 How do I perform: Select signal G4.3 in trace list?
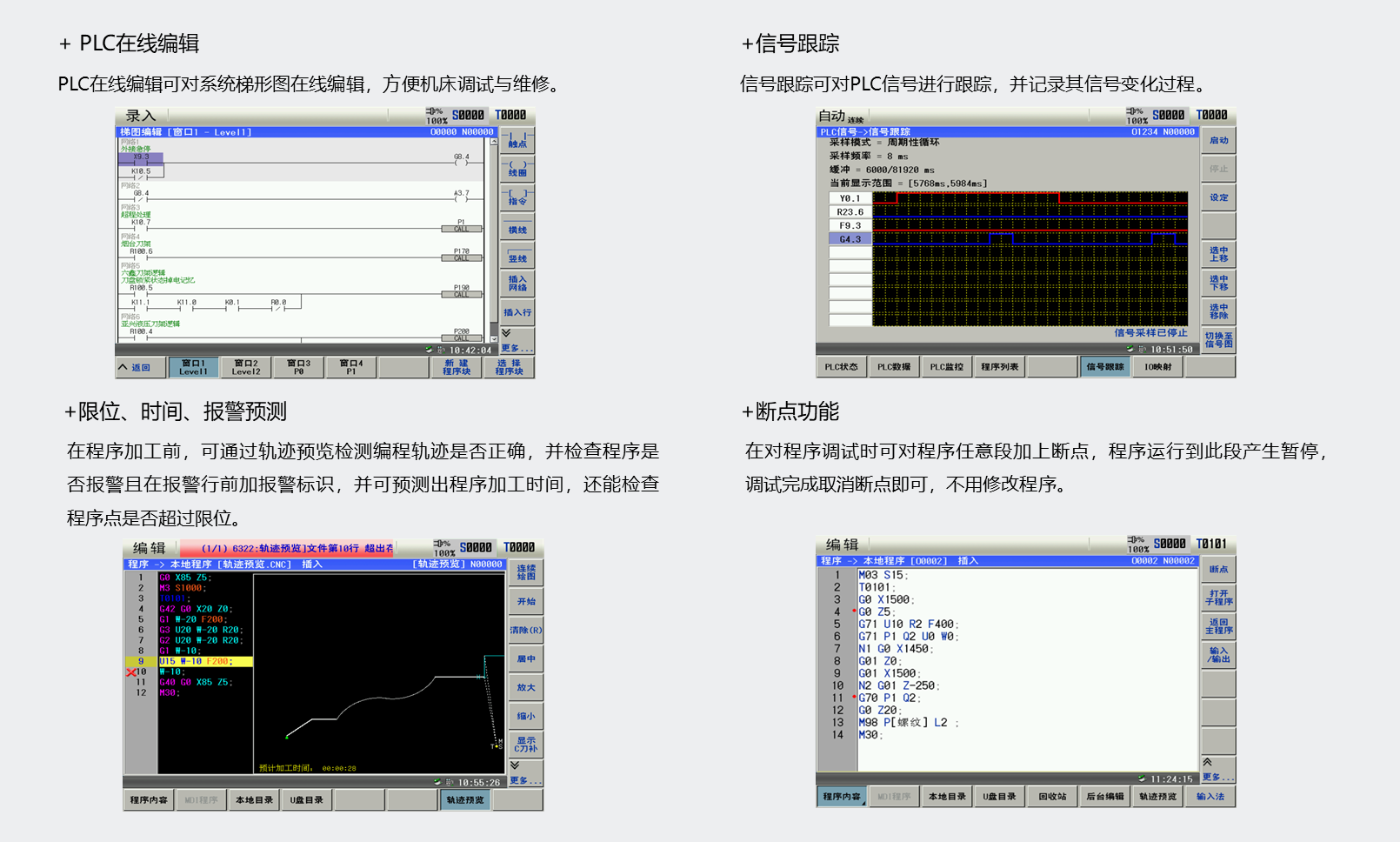coord(850,239)
